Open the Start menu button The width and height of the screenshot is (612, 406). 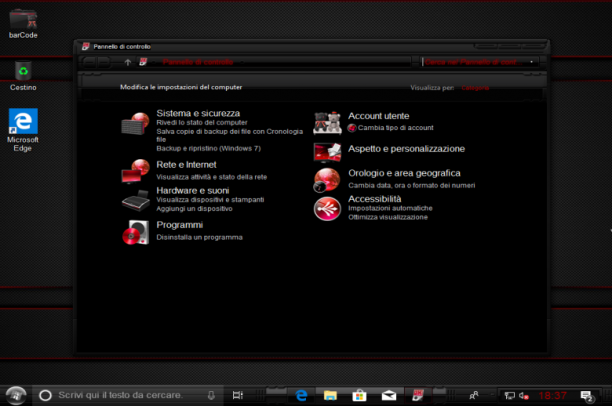click(16, 395)
